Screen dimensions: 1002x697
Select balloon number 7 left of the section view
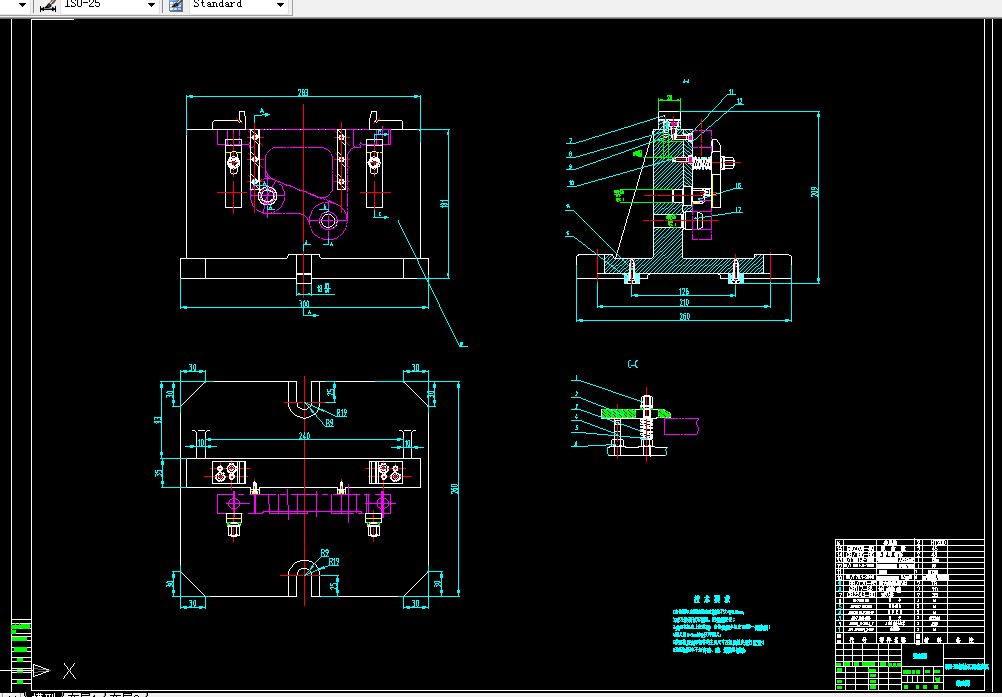(x=570, y=141)
